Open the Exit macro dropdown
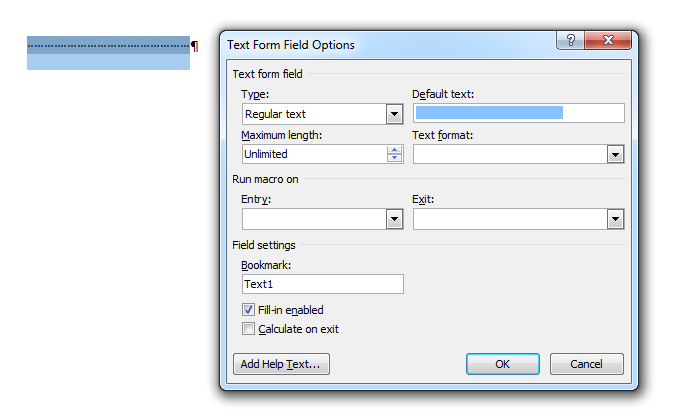 pyautogui.click(x=615, y=219)
